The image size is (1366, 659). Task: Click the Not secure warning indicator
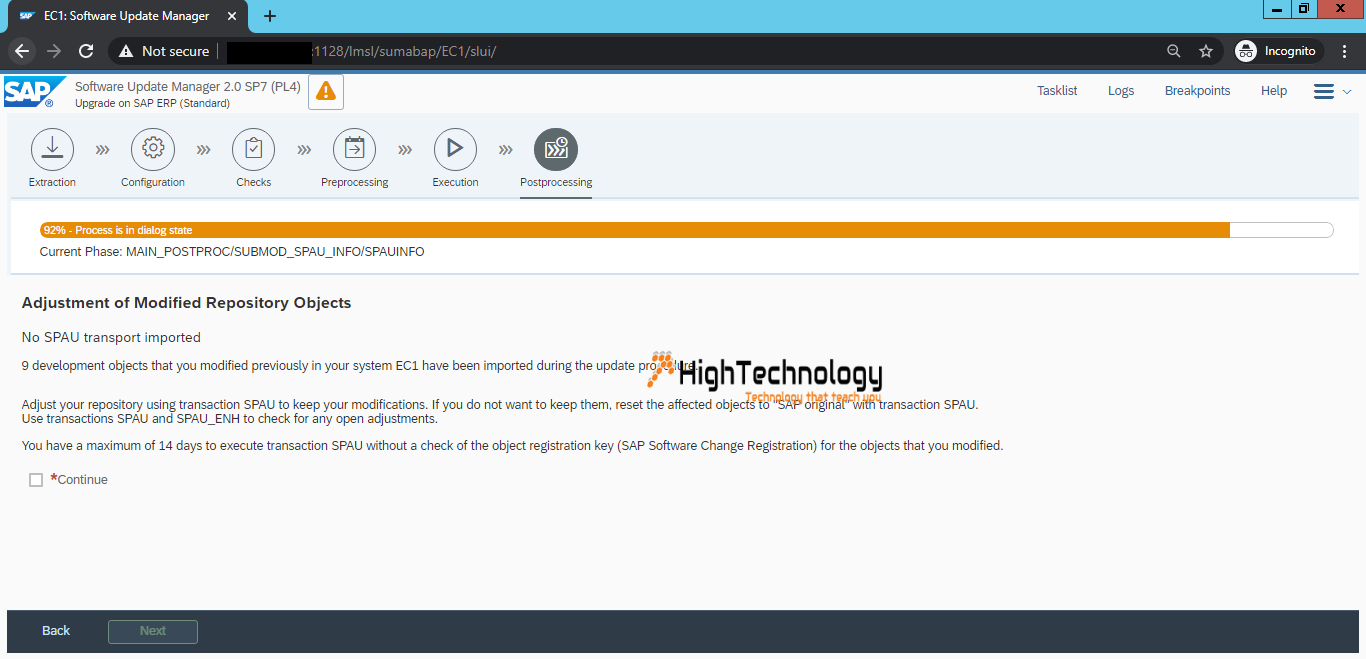(164, 51)
